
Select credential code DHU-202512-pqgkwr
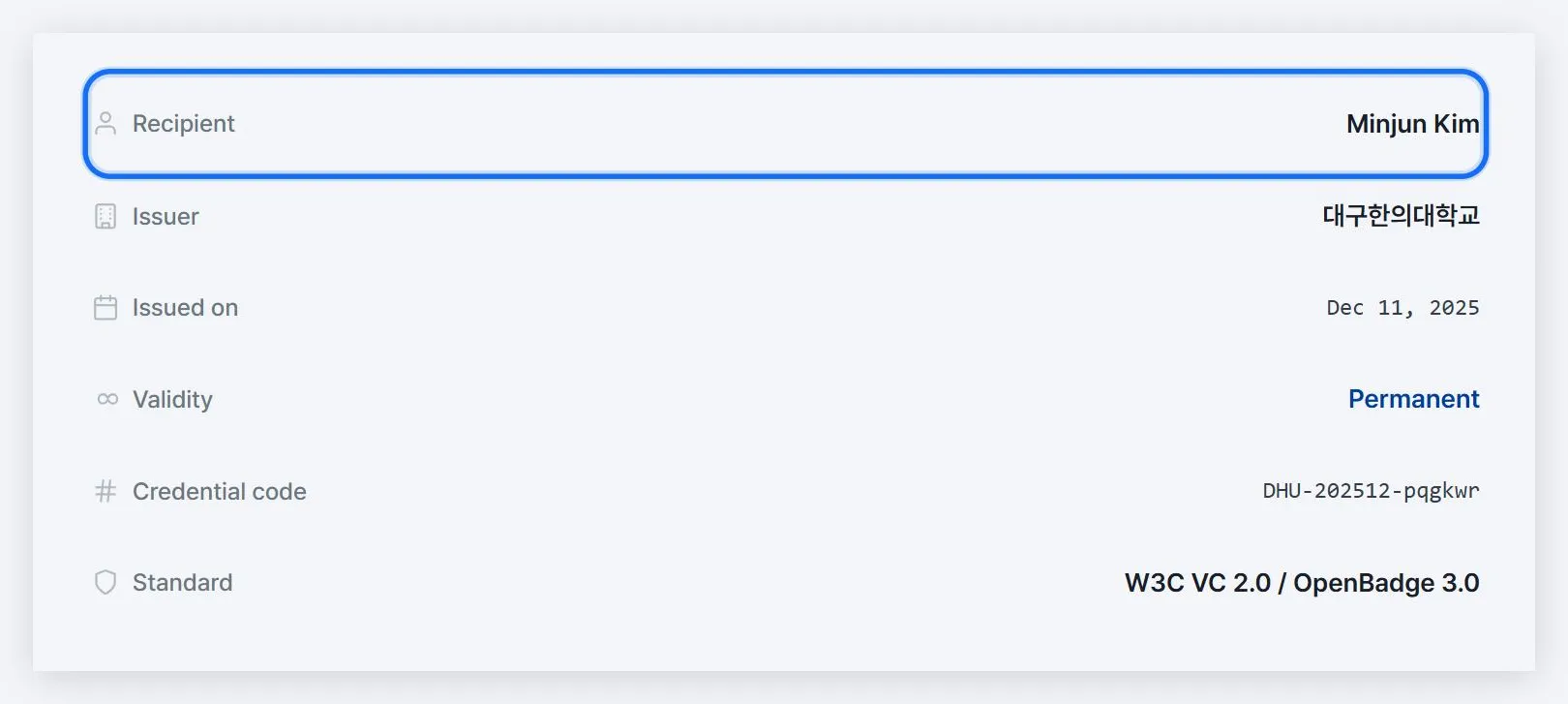pos(1371,491)
